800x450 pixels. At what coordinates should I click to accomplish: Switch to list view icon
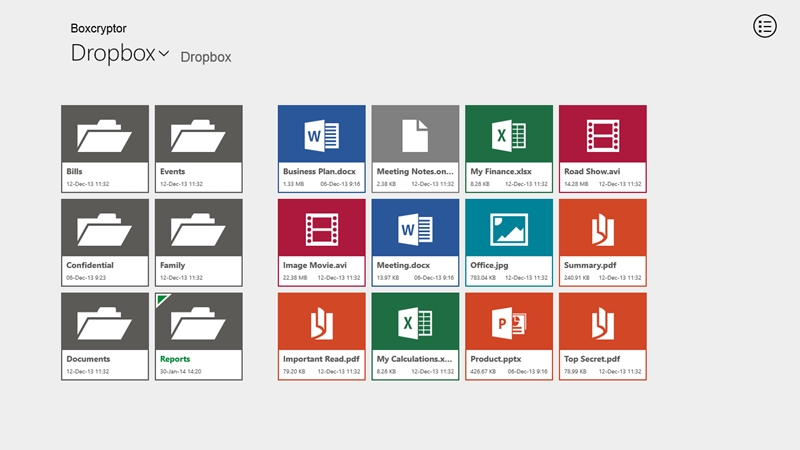(765, 26)
